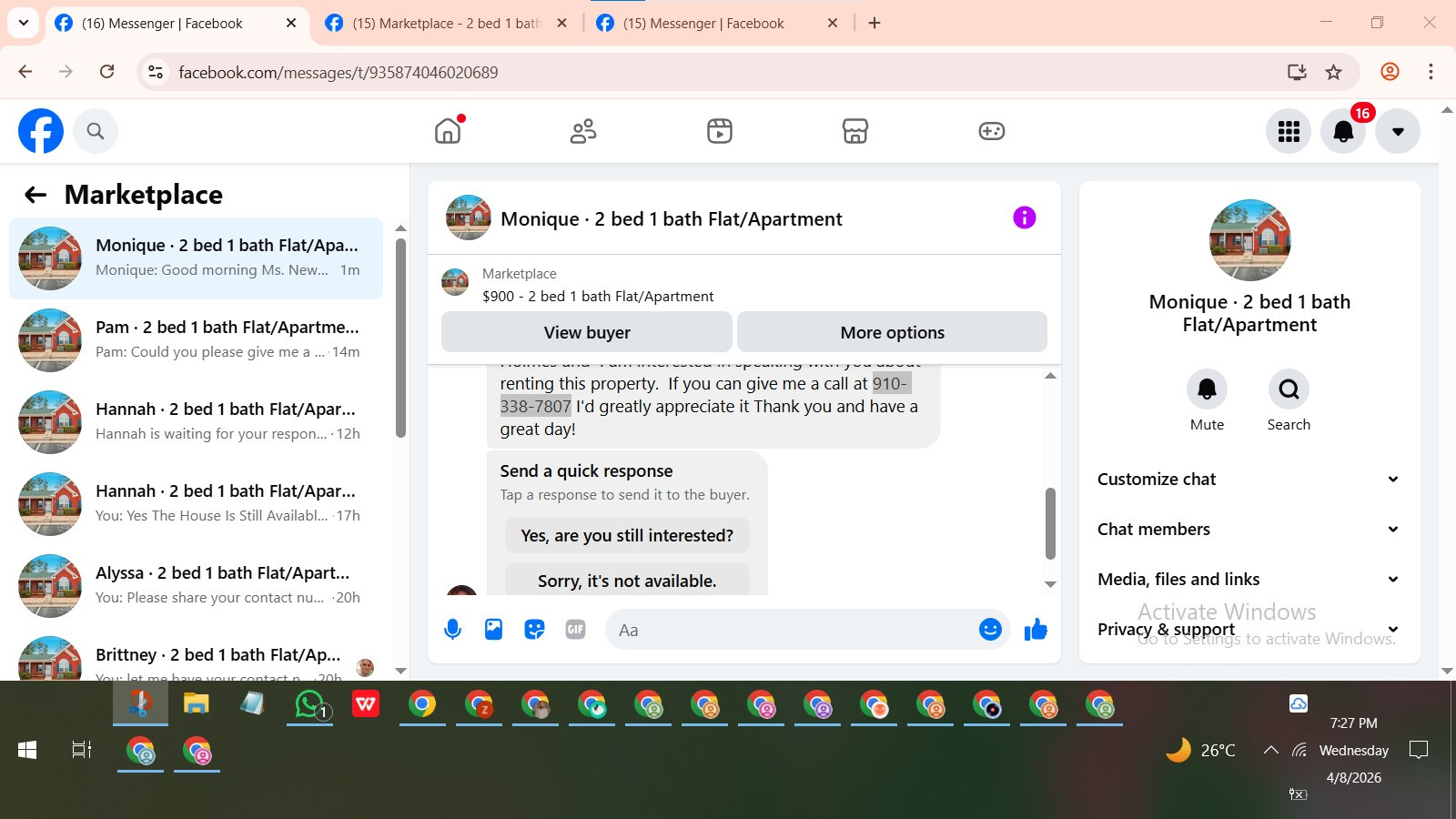Open Monique's conversation in the chat list
This screenshot has width=1456, height=819.
[x=196, y=258]
